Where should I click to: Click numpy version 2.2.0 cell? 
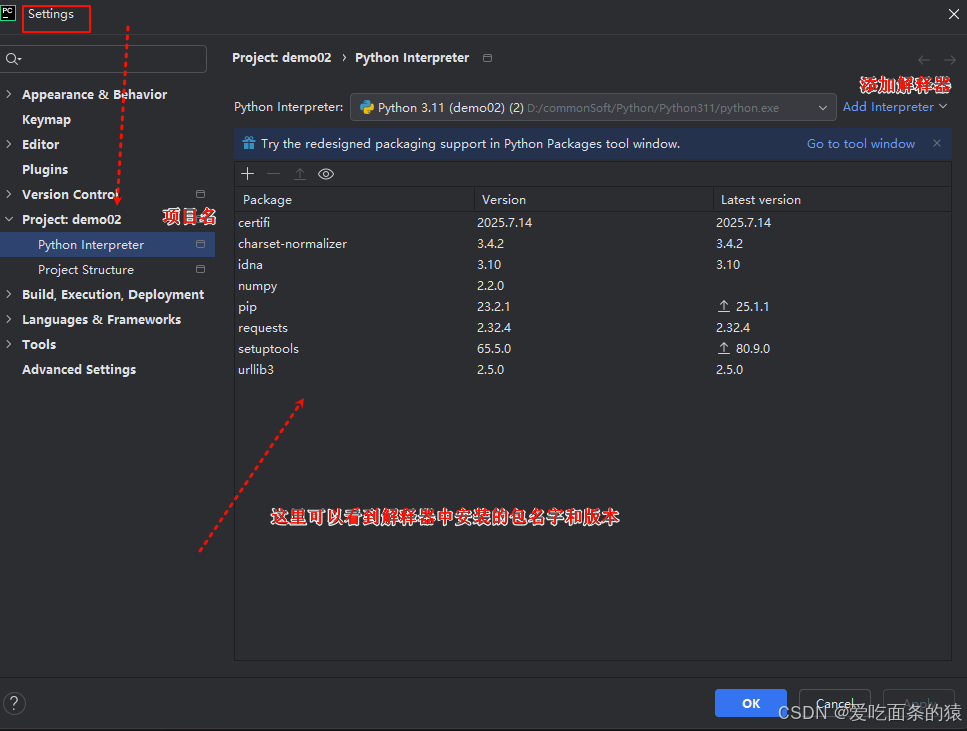pyautogui.click(x=490, y=285)
